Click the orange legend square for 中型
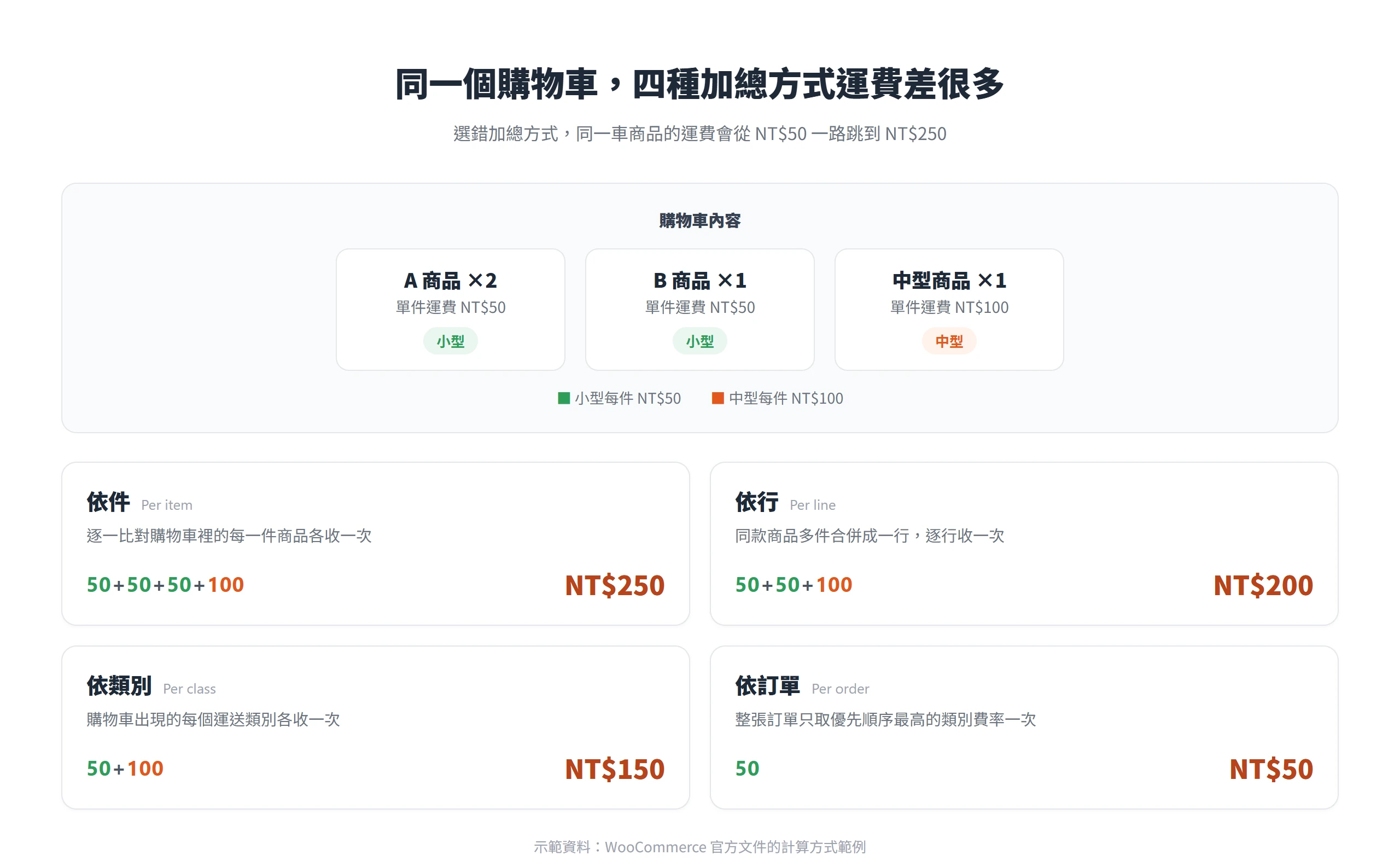This screenshot has height=867, width=1400. coord(717,399)
